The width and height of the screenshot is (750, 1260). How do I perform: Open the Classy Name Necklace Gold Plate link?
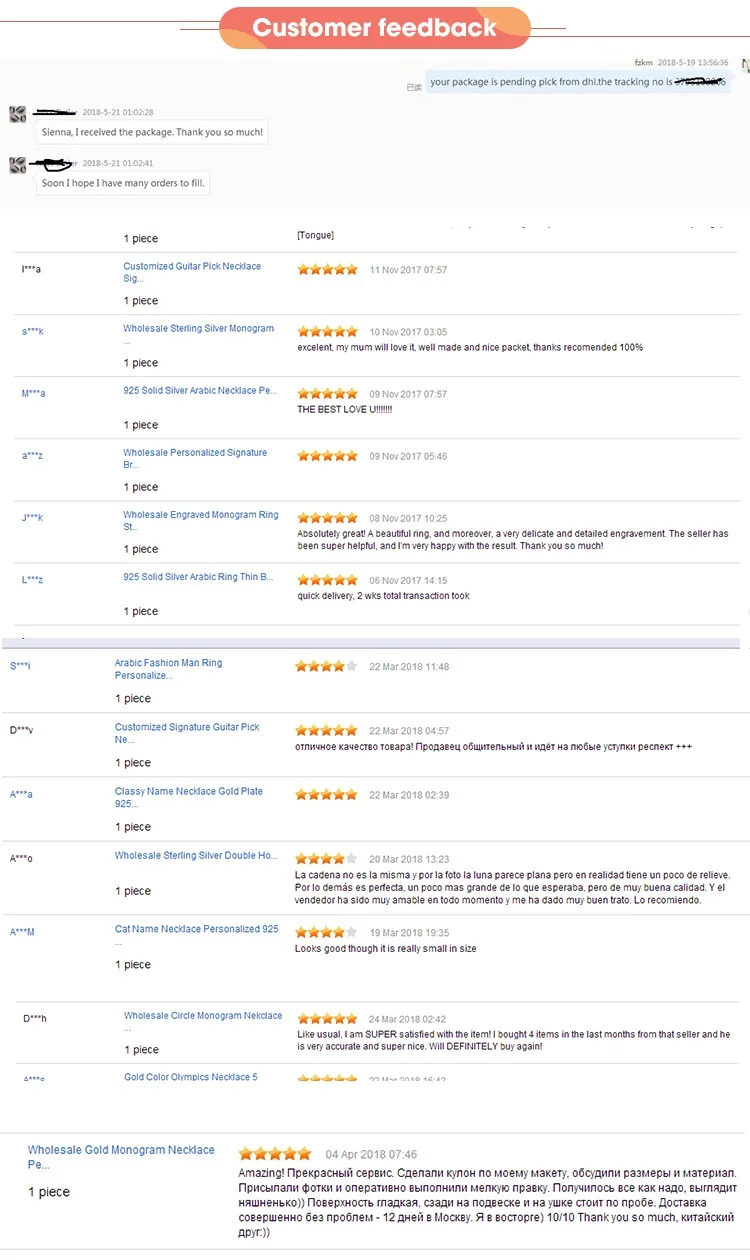pyautogui.click(x=188, y=791)
